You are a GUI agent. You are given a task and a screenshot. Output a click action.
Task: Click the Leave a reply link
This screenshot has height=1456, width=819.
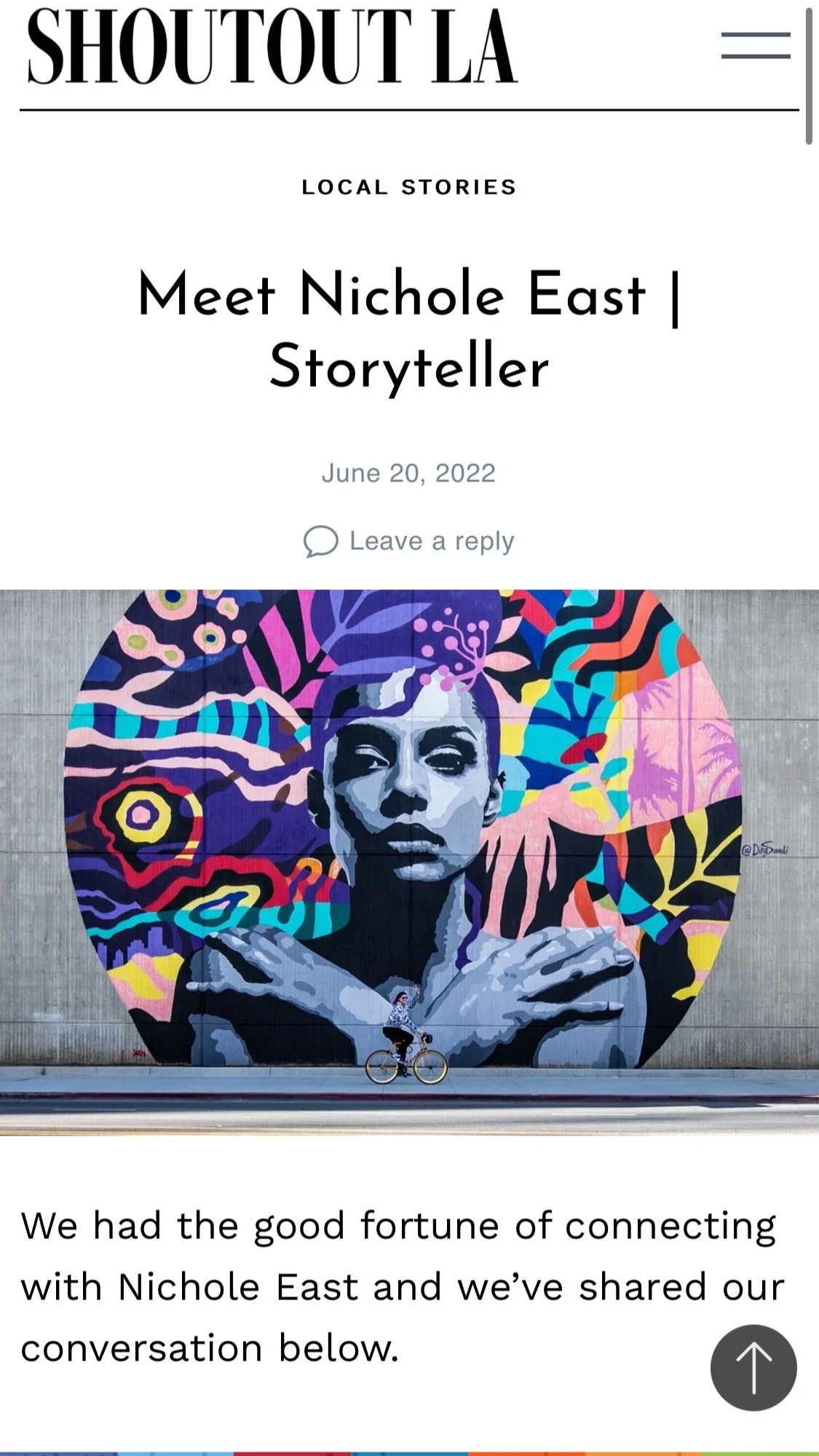coord(432,541)
